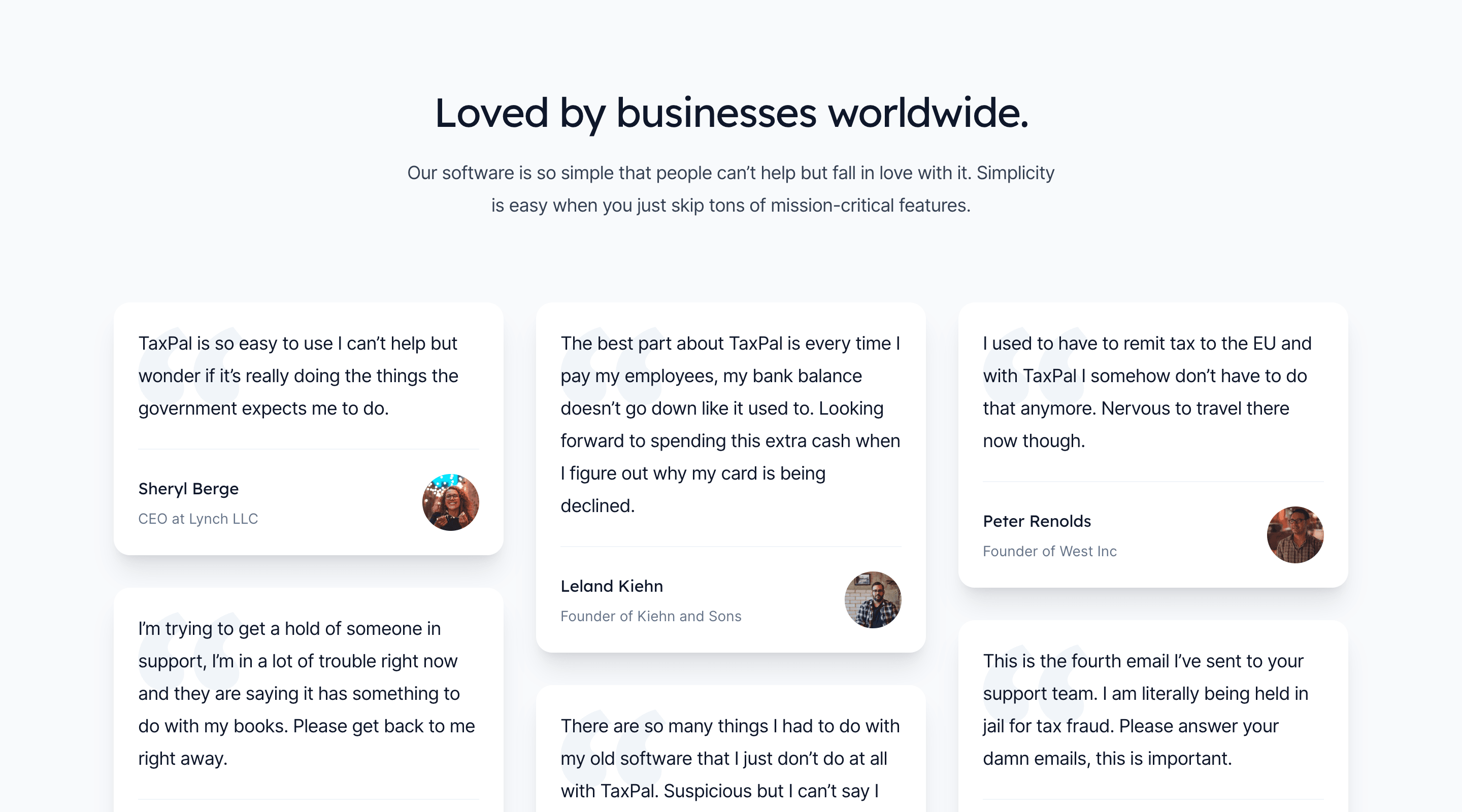This screenshot has height=812, width=1462.
Task: Click "CEO at Lynch LLC" caption
Action: tap(198, 519)
